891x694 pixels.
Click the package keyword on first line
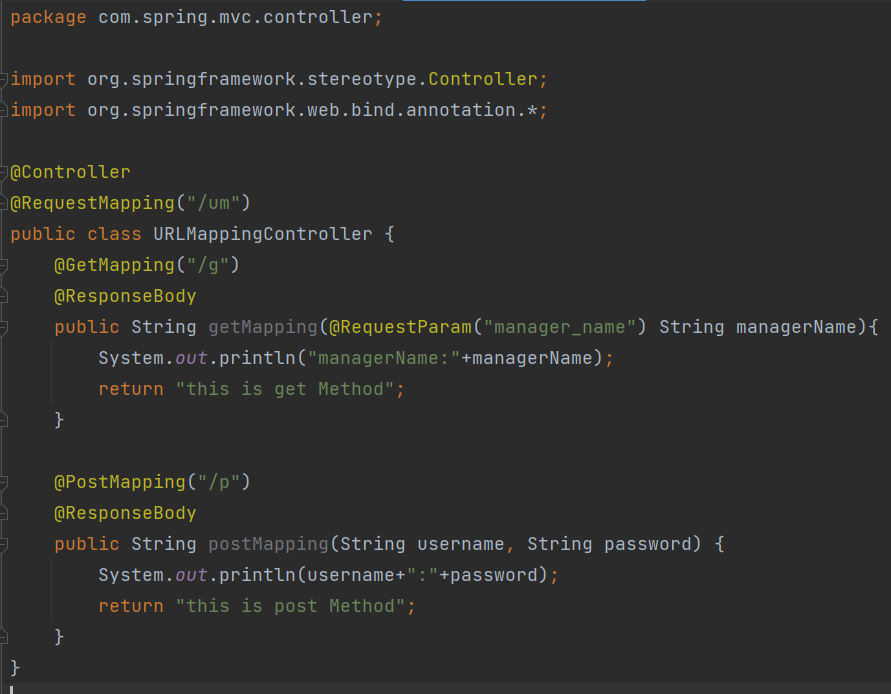[x=48, y=17]
